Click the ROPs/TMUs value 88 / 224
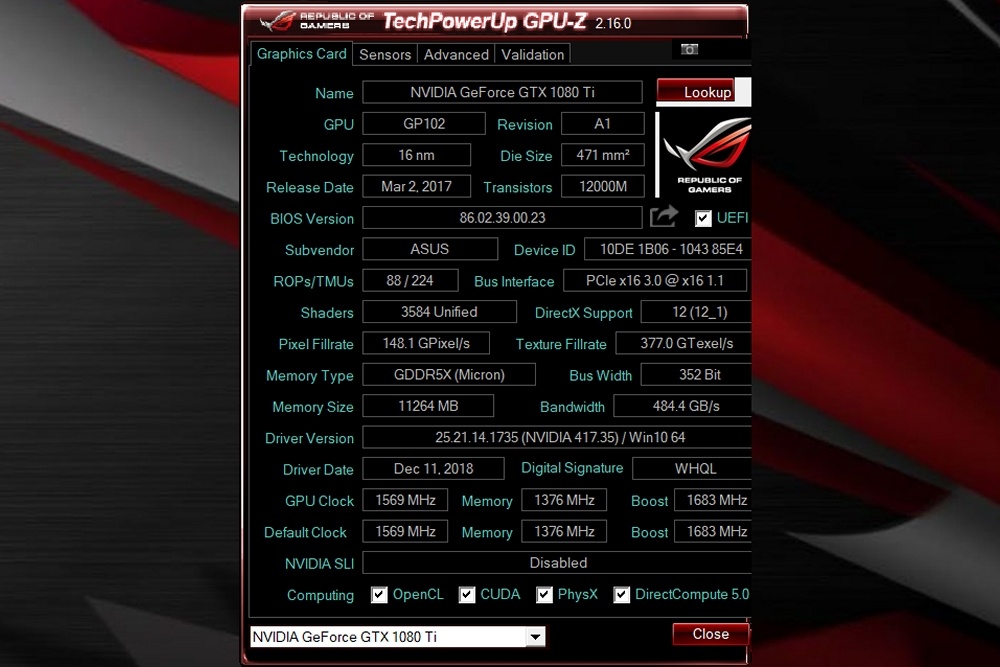 click(x=410, y=280)
